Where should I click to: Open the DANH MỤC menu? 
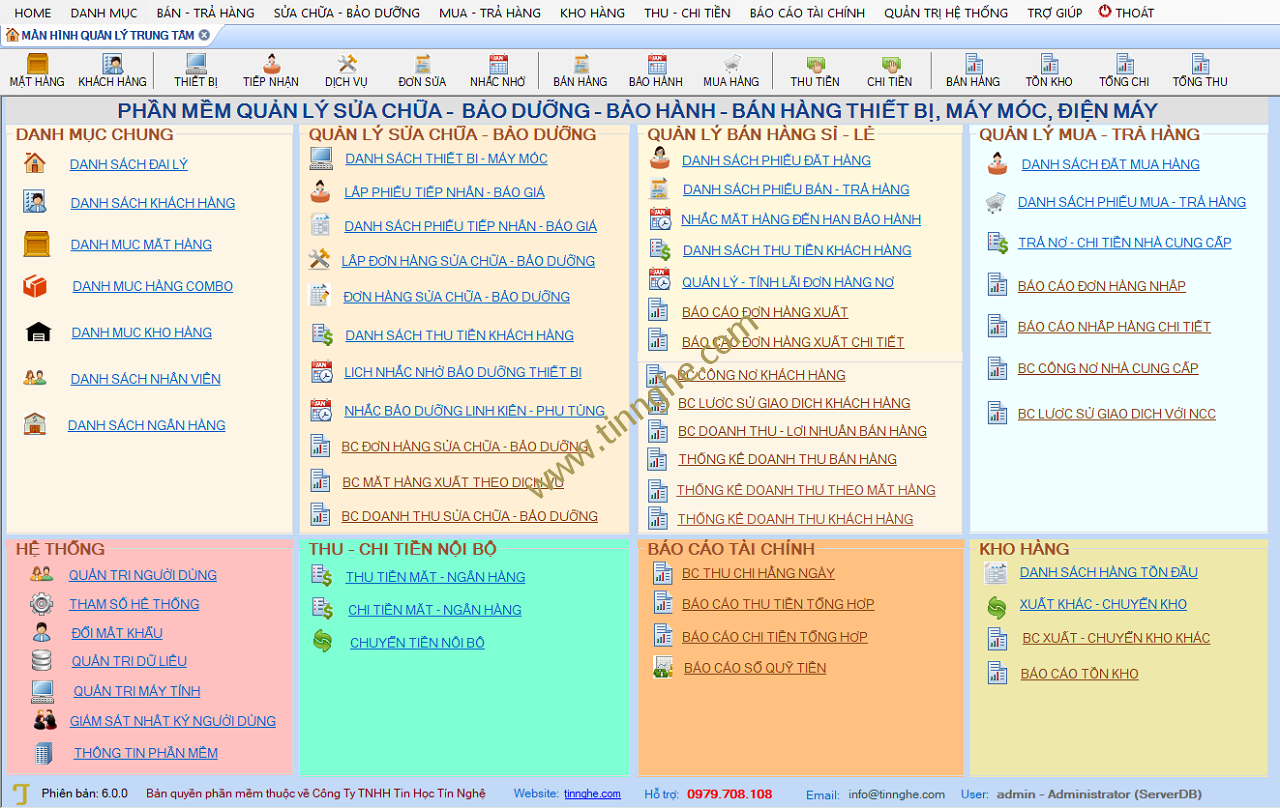[x=104, y=13]
